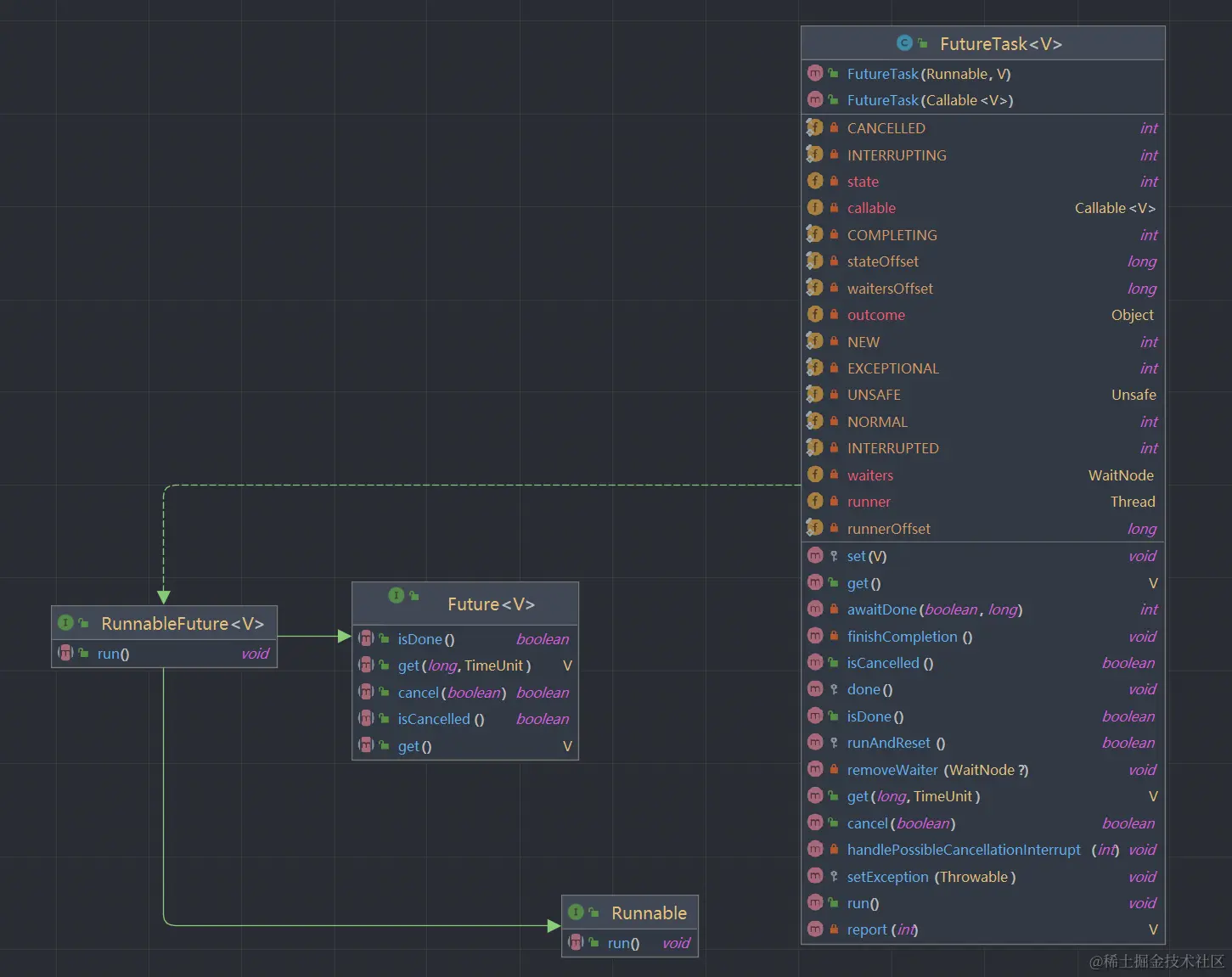1232x977 pixels.
Task: Select the setException(Throwable) method name
Action: coord(931,877)
